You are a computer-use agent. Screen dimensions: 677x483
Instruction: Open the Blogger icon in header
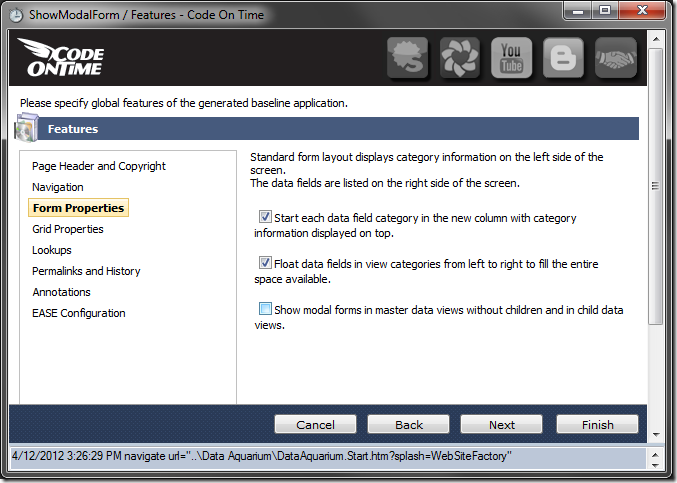pyautogui.click(x=563, y=58)
